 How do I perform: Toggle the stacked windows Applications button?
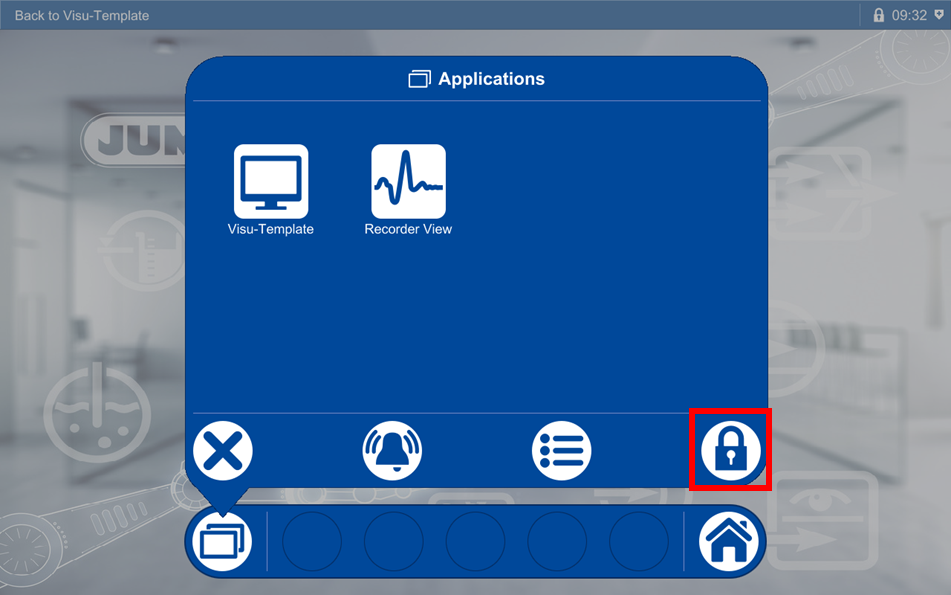pos(222,541)
